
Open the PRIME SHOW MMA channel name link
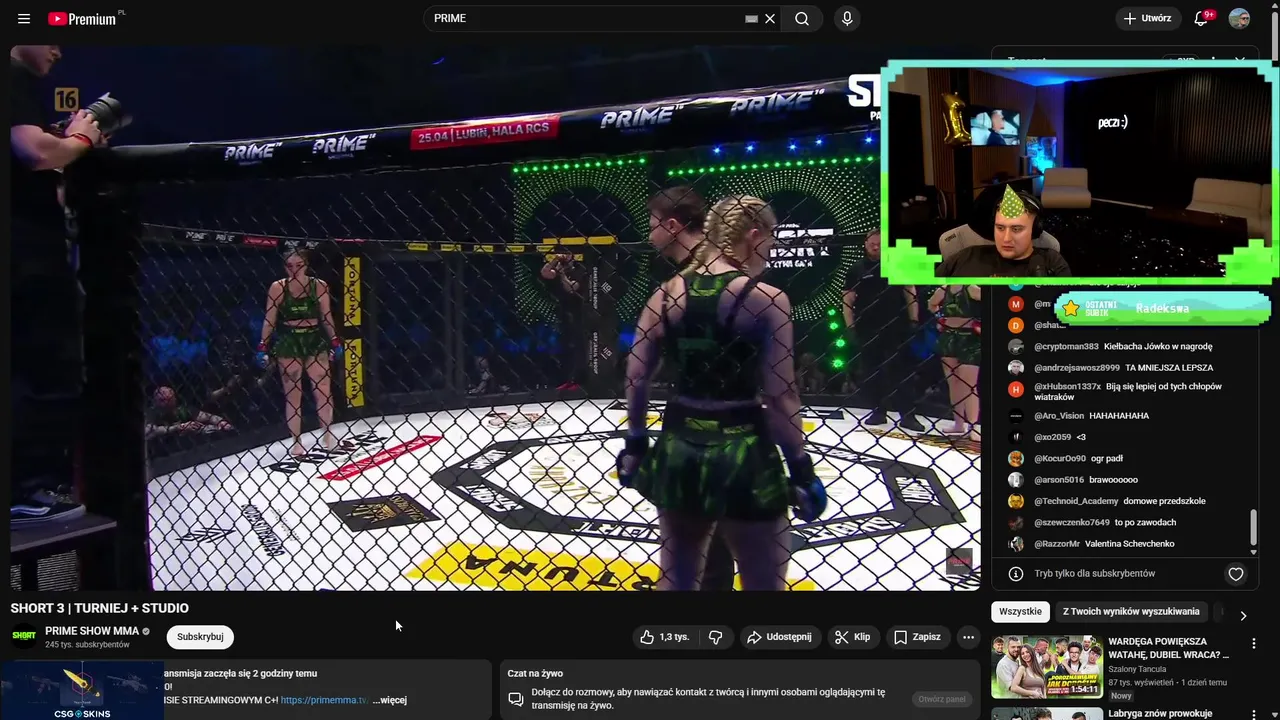(92, 632)
